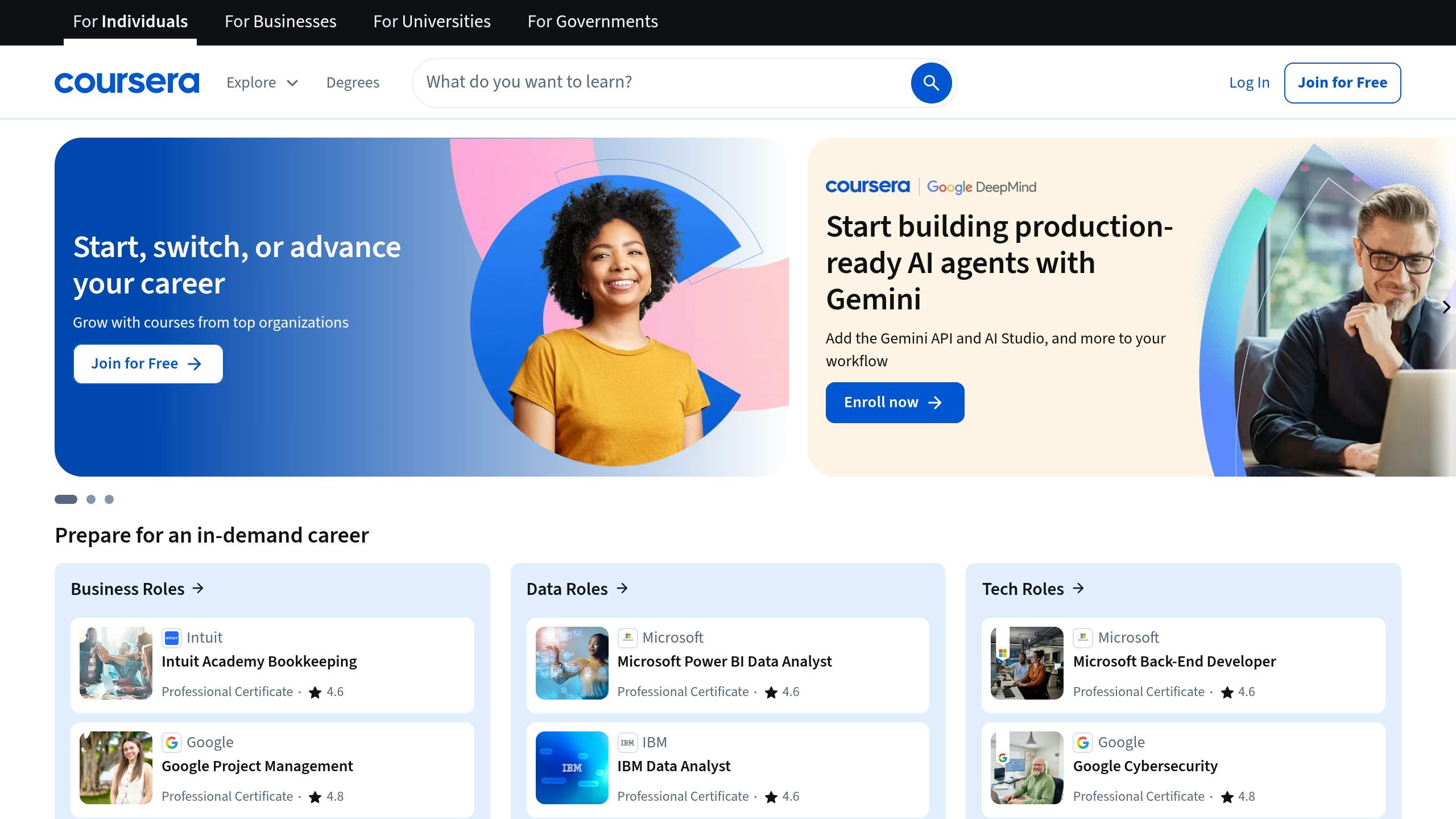Viewport: 1456px width, 819px height.
Task: Open Microsoft Power BI Data Analyst thumbnail
Action: pyautogui.click(x=572, y=663)
